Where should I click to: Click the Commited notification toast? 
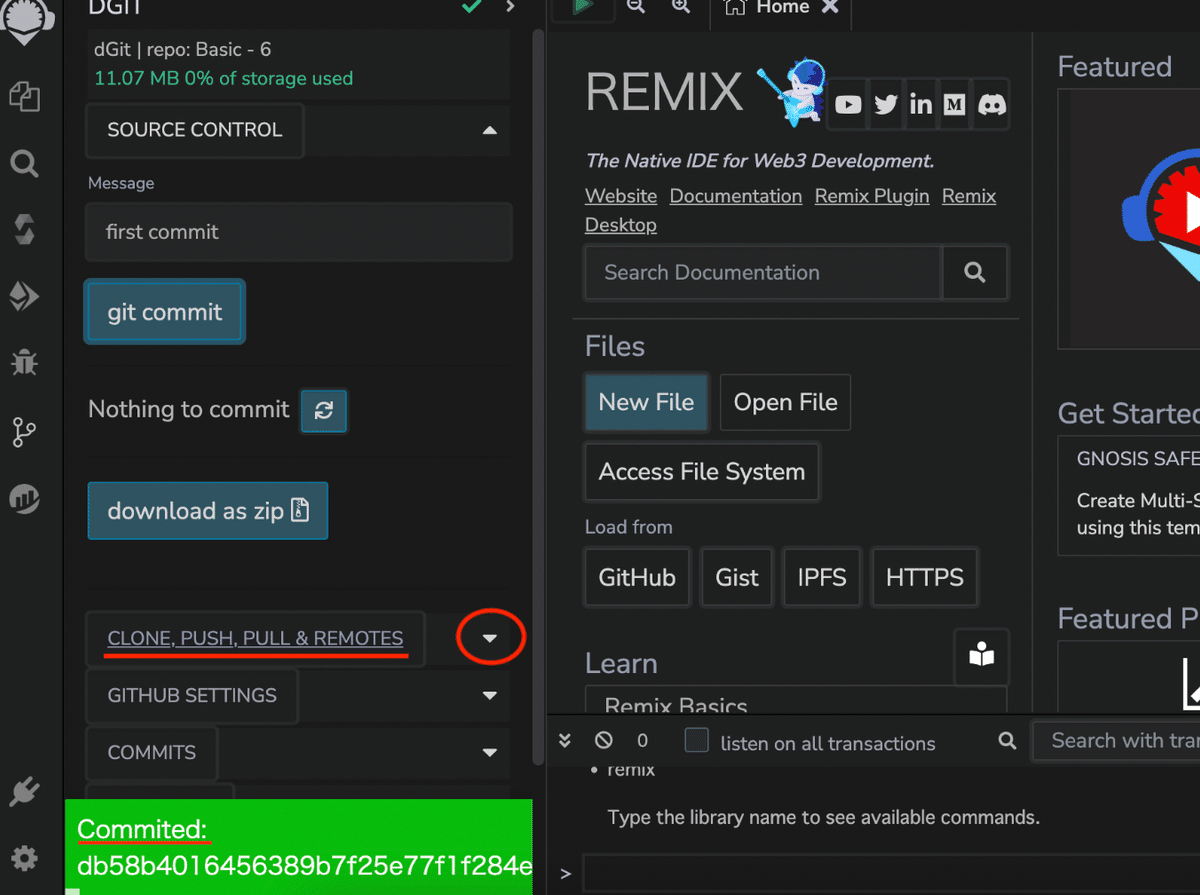click(299, 846)
